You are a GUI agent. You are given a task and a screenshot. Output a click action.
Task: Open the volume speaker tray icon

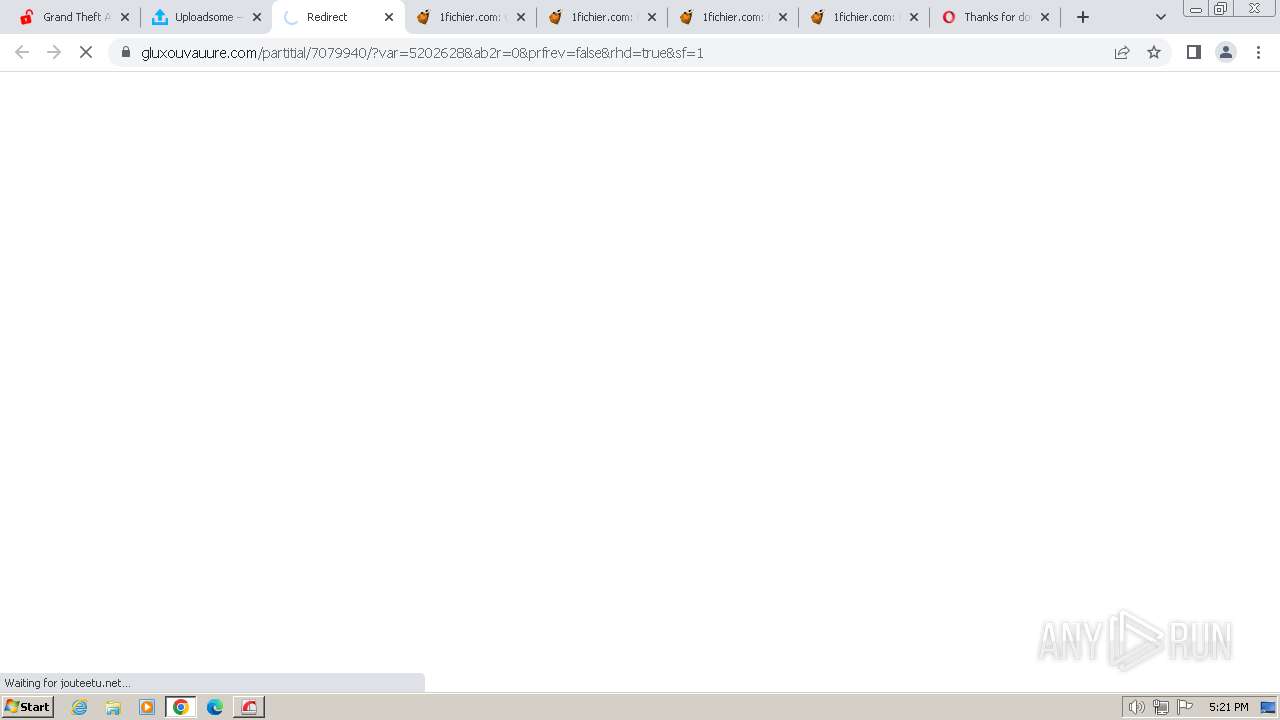[1137, 707]
